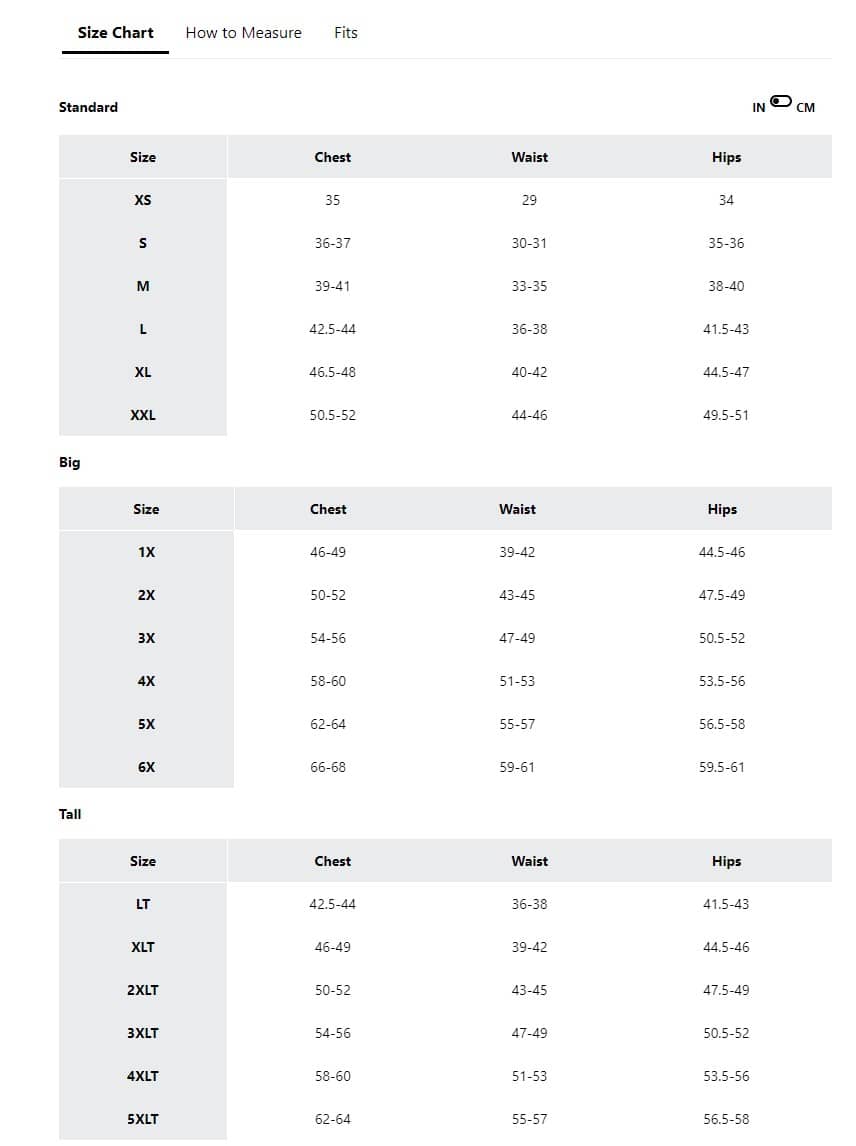This screenshot has height=1146, width=856.
Task: Switch to the Fits tab
Action: (x=345, y=33)
